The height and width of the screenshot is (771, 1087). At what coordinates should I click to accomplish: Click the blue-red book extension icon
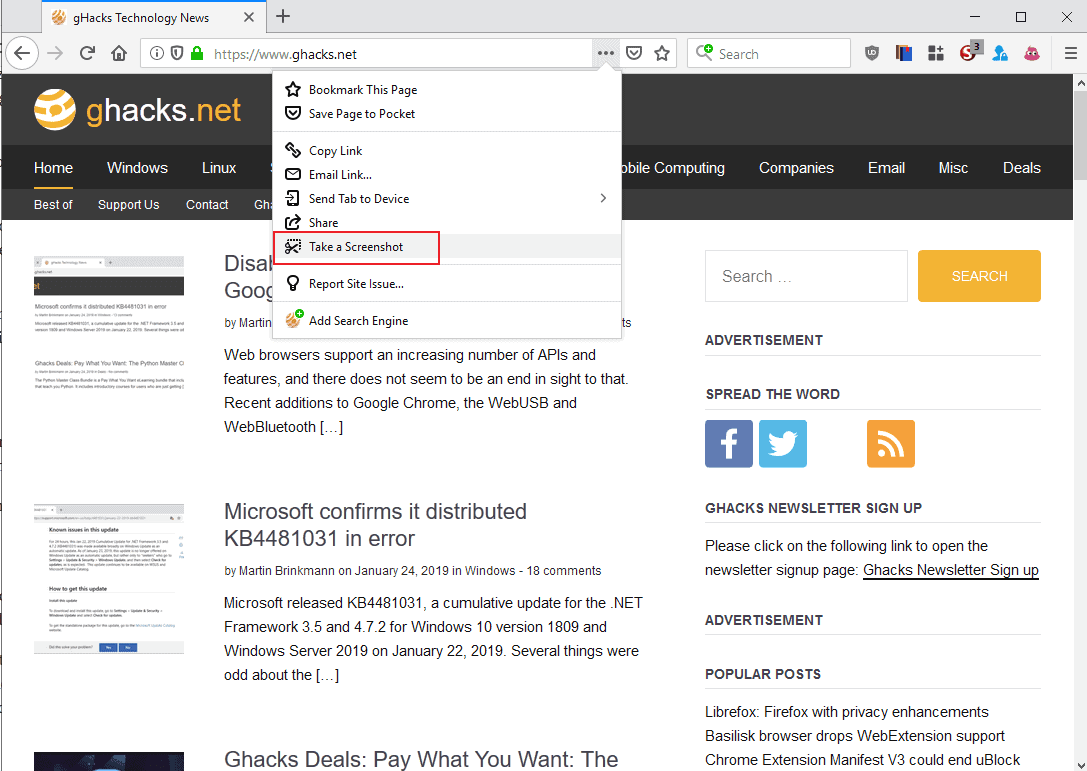click(903, 53)
